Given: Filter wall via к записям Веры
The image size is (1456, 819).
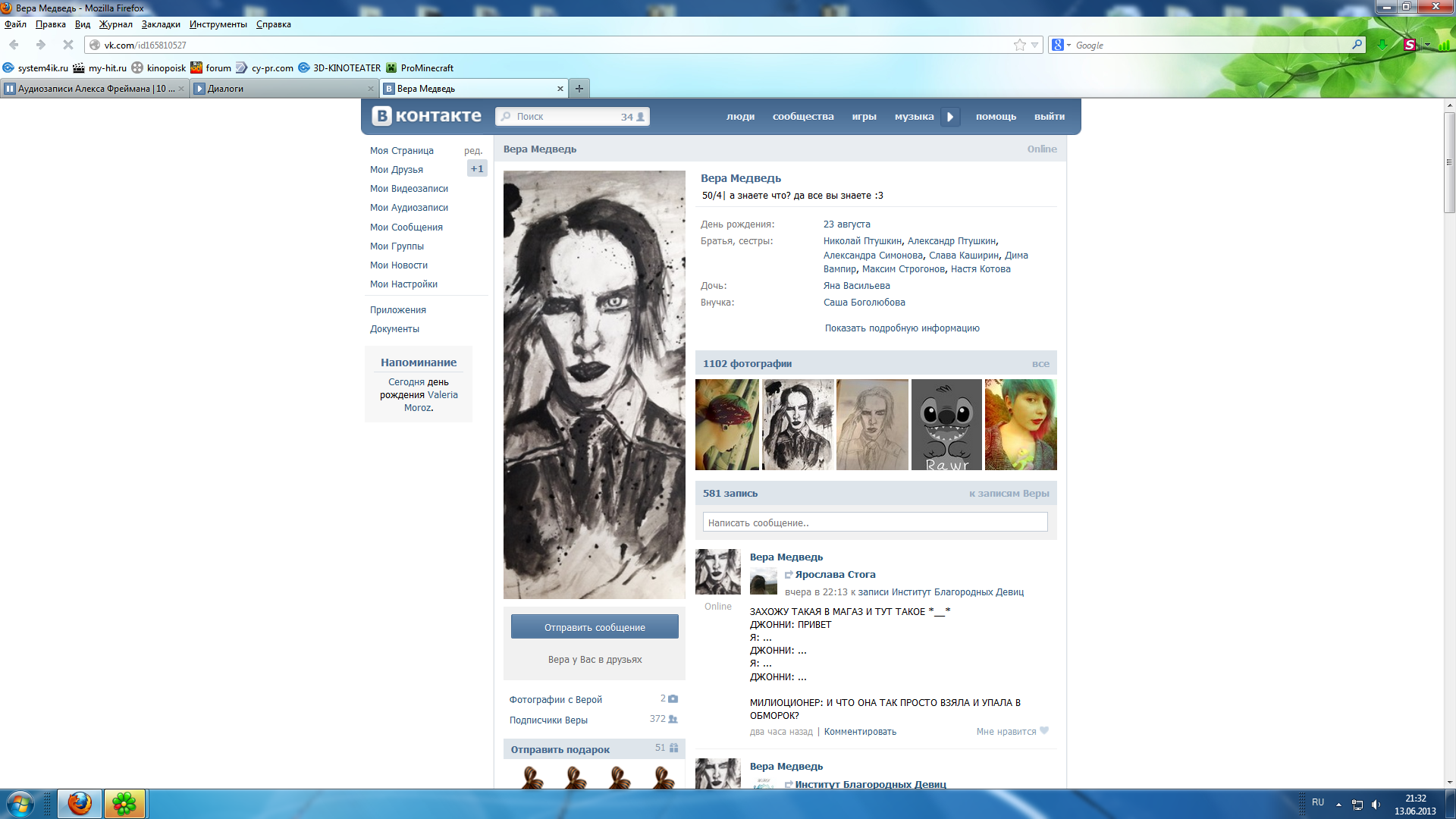Looking at the screenshot, I should click(1009, 494).
